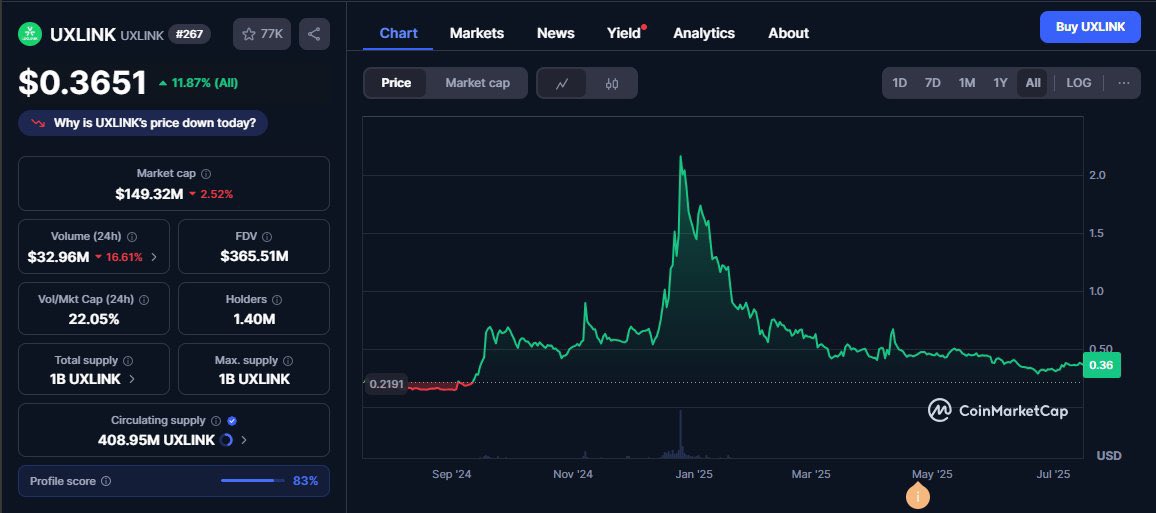Click the Volume (24h) info icon

tap(132, 237)
